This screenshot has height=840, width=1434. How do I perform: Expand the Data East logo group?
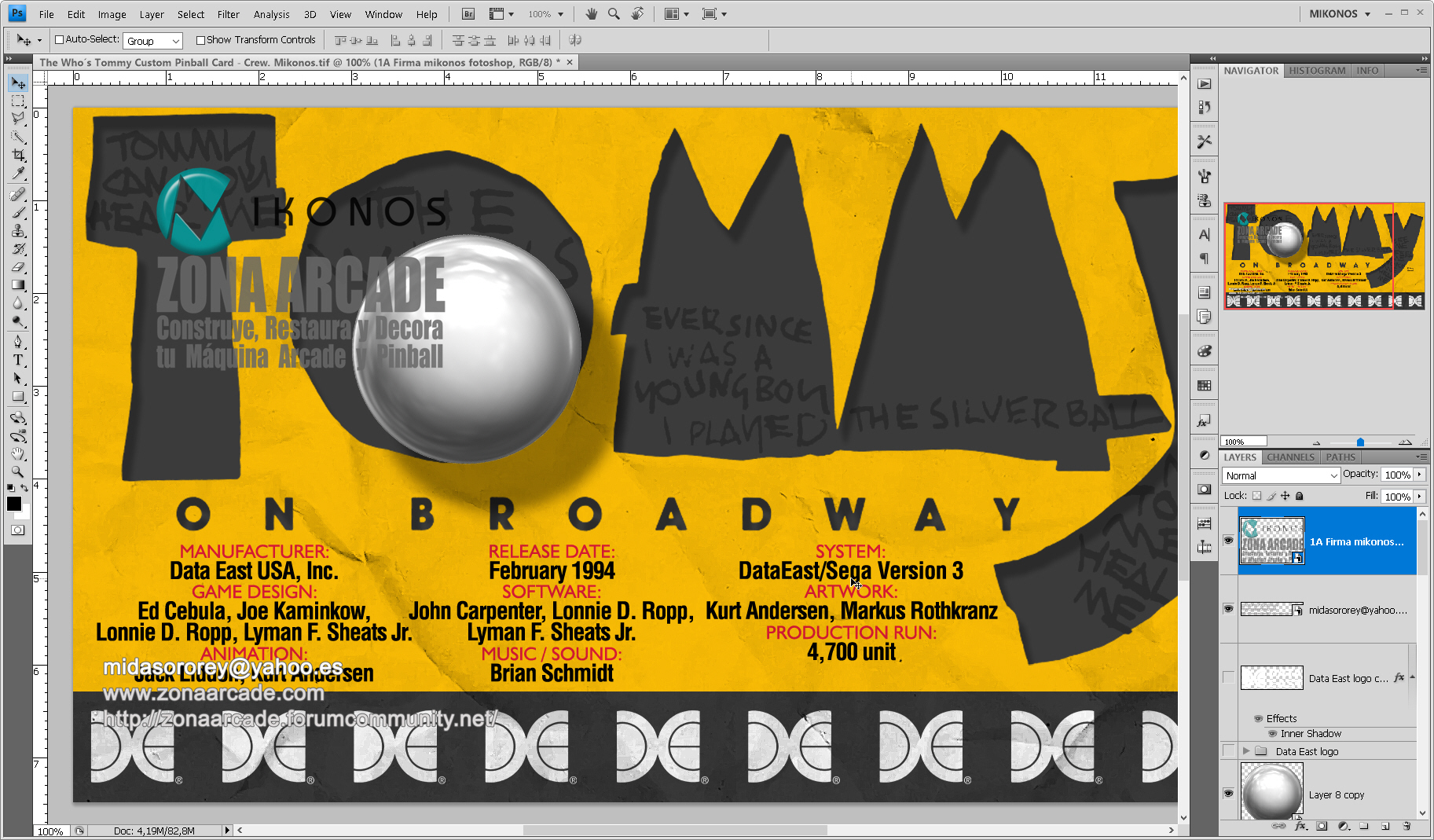point(1246,751)
